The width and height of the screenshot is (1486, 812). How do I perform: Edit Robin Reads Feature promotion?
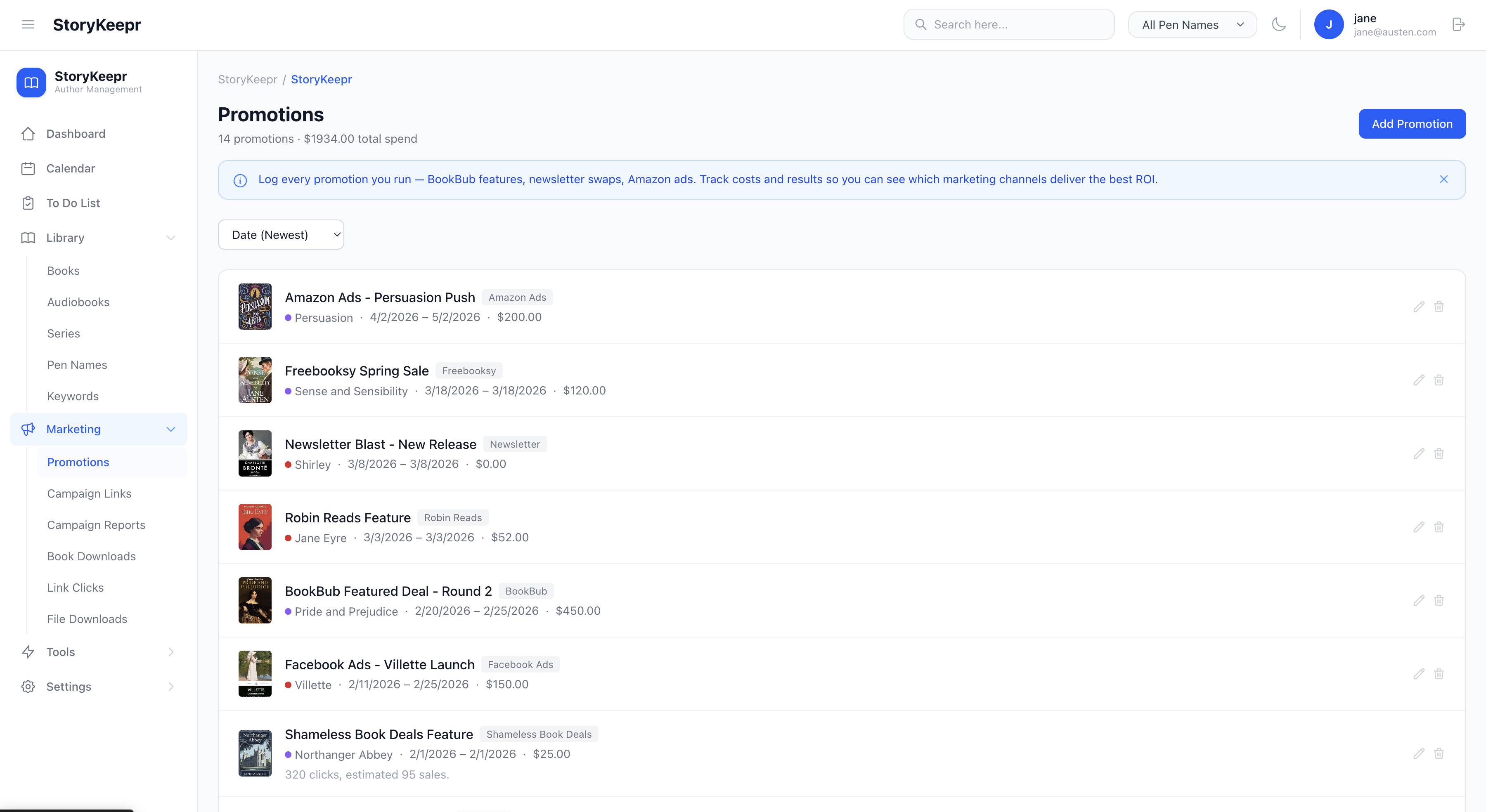coord(1418,527)
